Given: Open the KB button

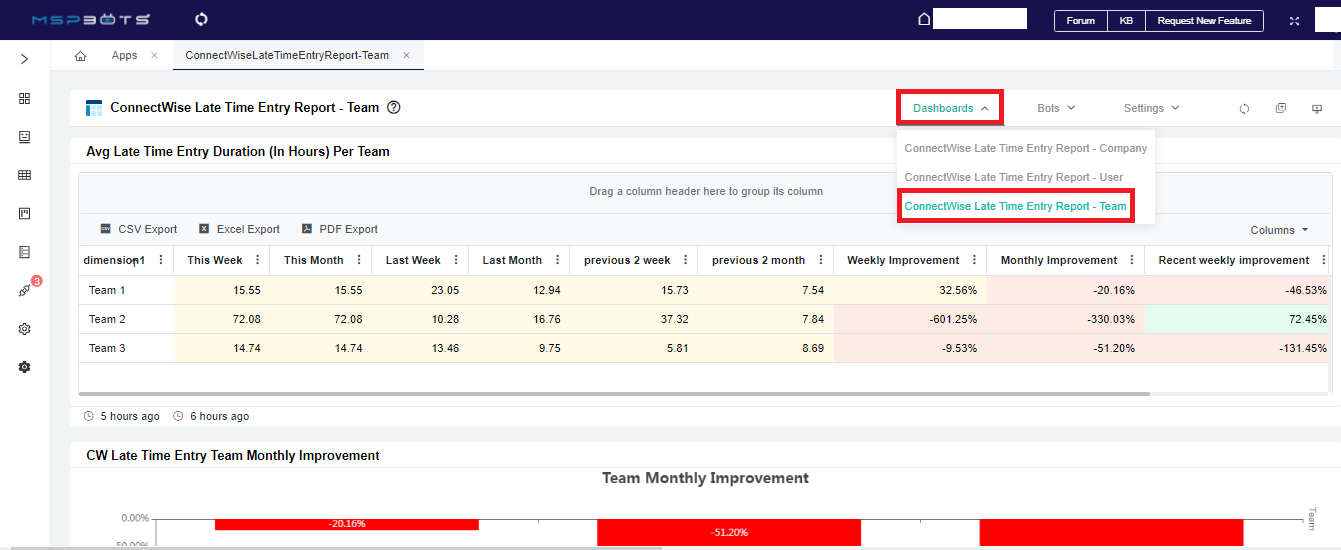Looking at the screenshot, I should tap(1126, 20).
